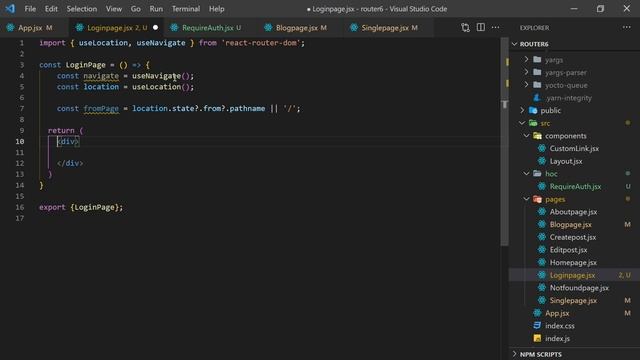Collapse the src folder
The width and height of the screenshot is (640, 360).
(x=574, y=123)
